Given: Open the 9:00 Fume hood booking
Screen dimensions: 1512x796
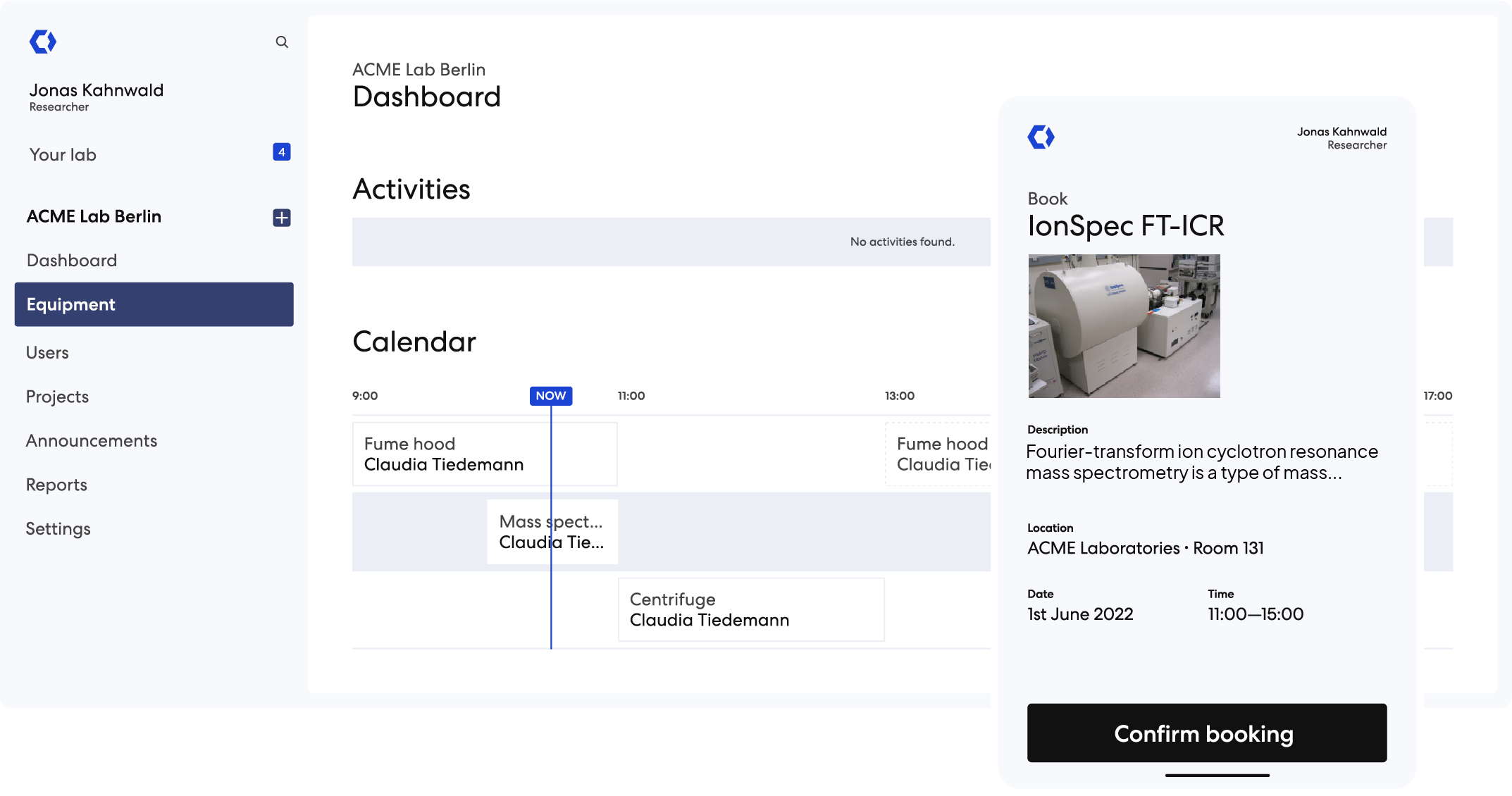Looking at the screenshot, I should point(484,454).
